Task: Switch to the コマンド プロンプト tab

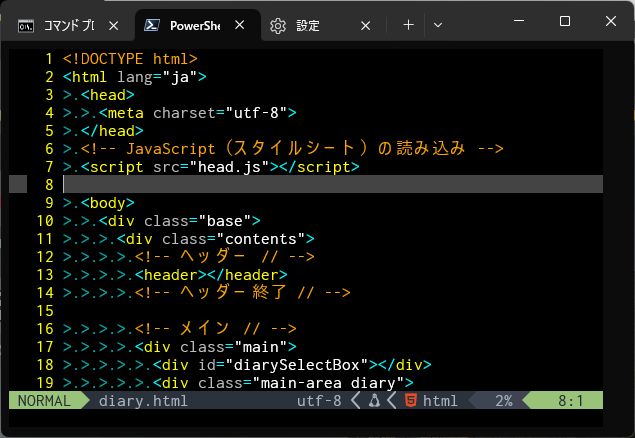Action: [68, 25]
